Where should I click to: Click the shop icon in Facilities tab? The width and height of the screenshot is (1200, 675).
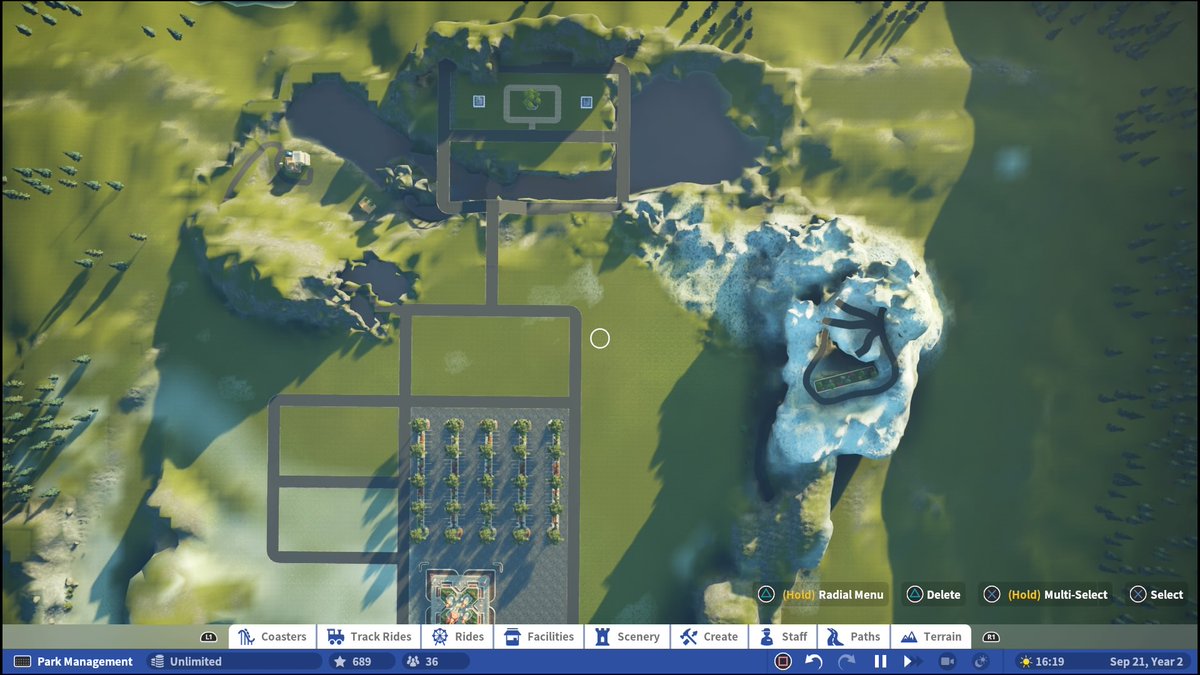tap(512, 637)
